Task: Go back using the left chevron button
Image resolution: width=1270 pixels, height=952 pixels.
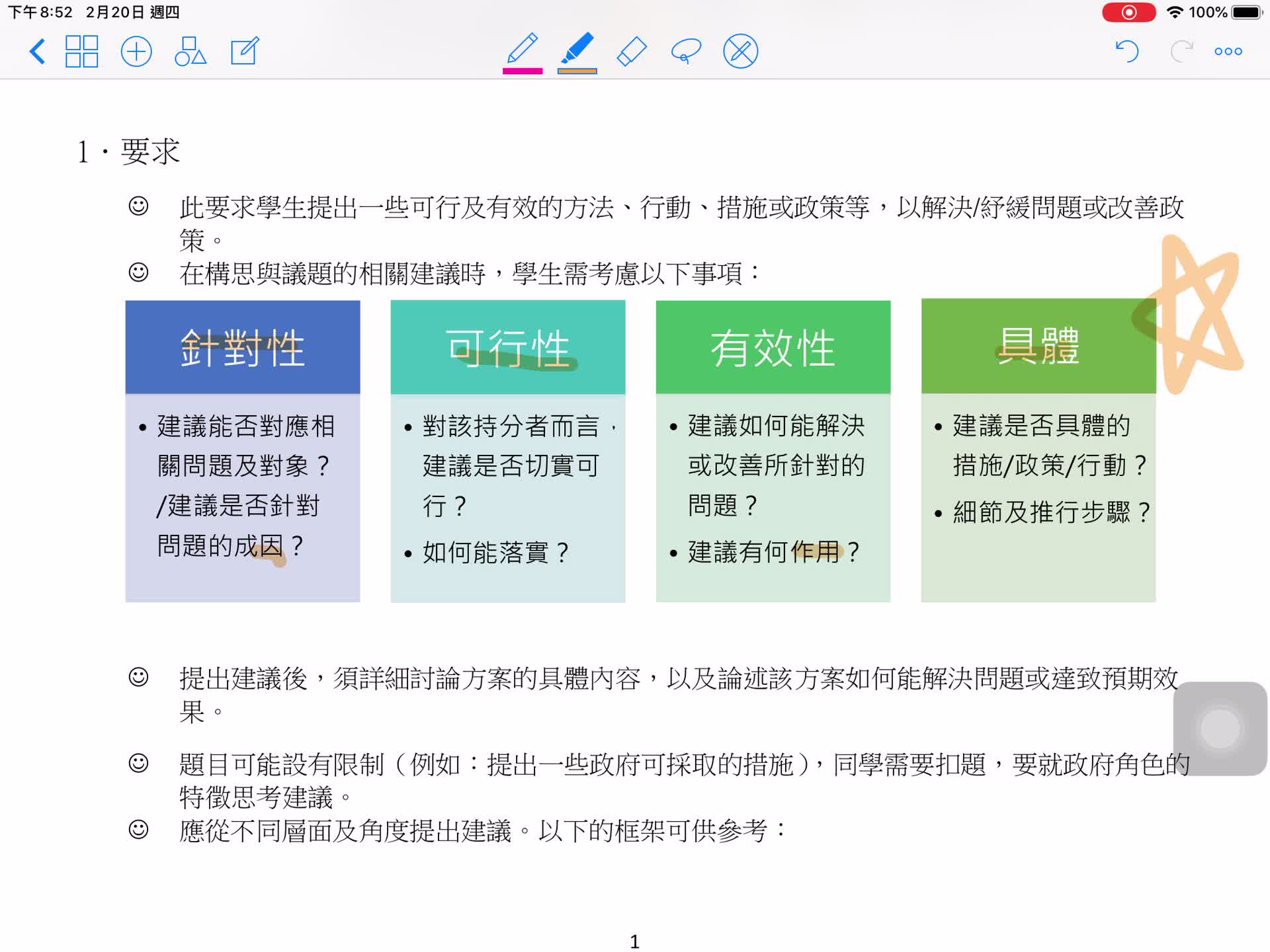Action: point(38,52)
